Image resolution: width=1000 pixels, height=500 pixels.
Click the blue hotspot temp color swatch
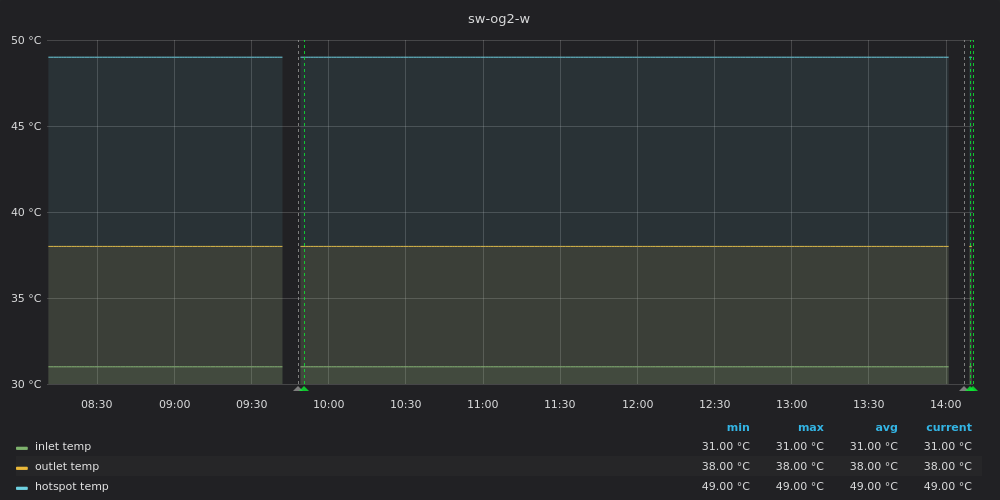click(x=22, y=488)
